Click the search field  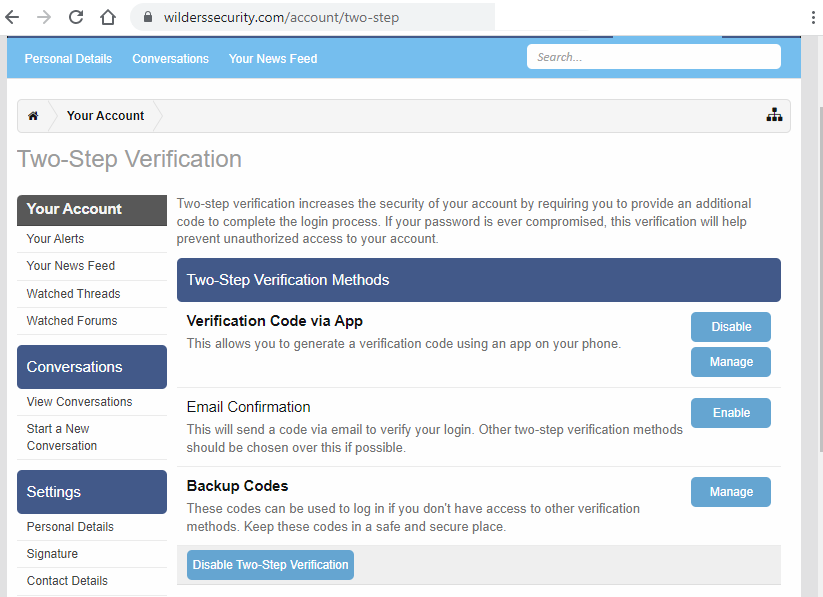coord(653,56)
